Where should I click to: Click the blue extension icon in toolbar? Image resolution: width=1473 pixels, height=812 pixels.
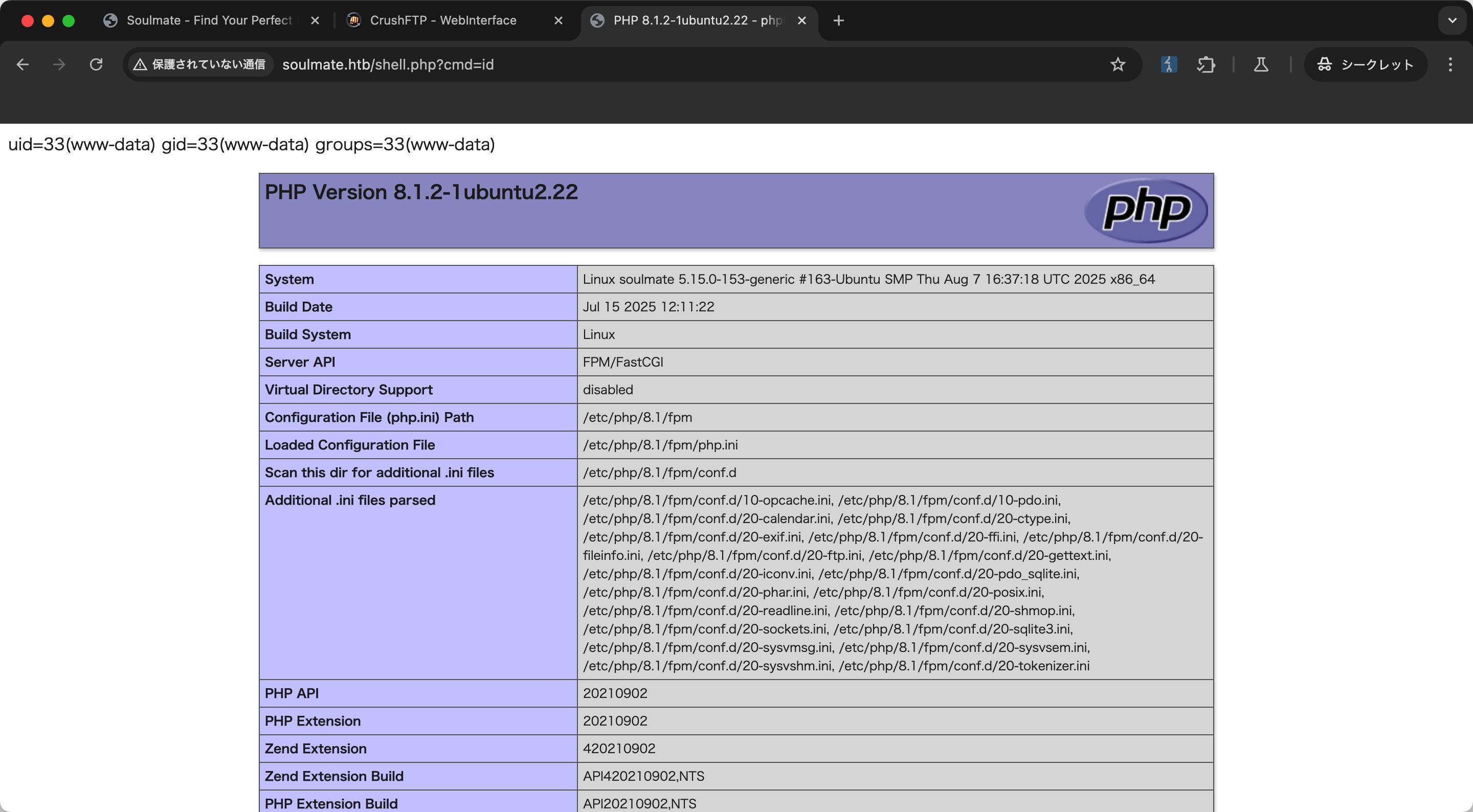(1168, 64)
